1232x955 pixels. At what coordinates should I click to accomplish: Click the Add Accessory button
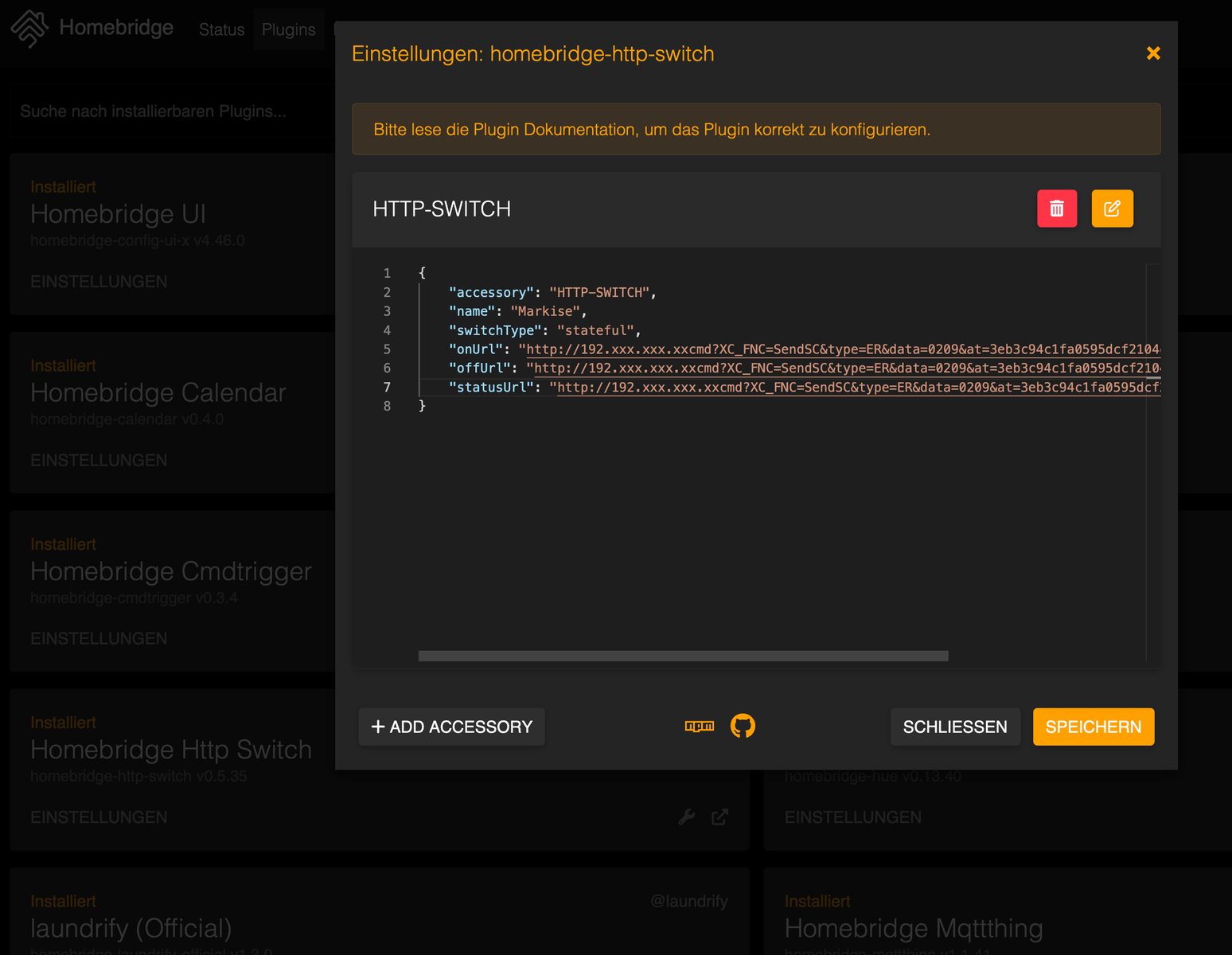[x=451, y=727]
